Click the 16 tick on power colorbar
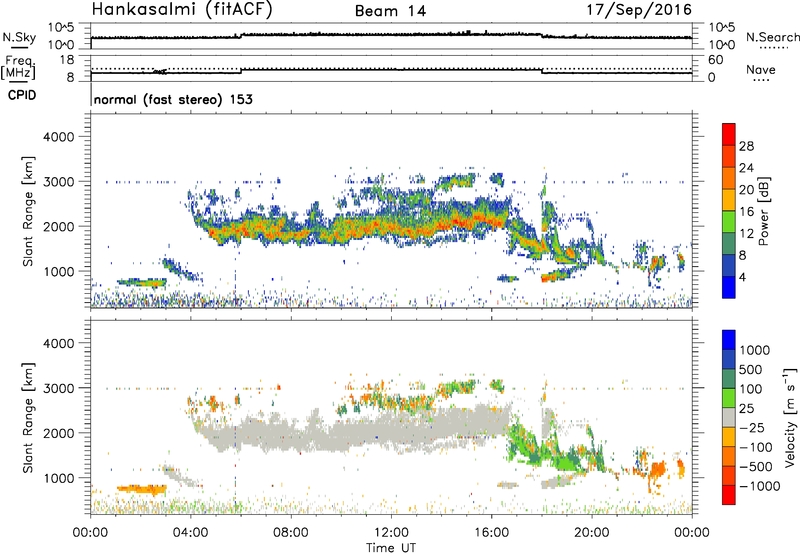Viewport: 800px width, 554px height. (746, 212)
